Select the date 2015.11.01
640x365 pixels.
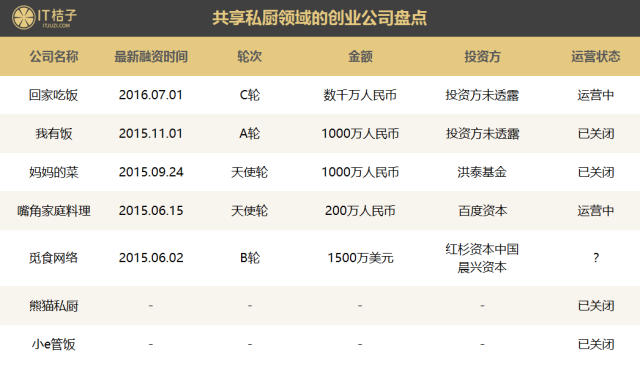[151, 134]
